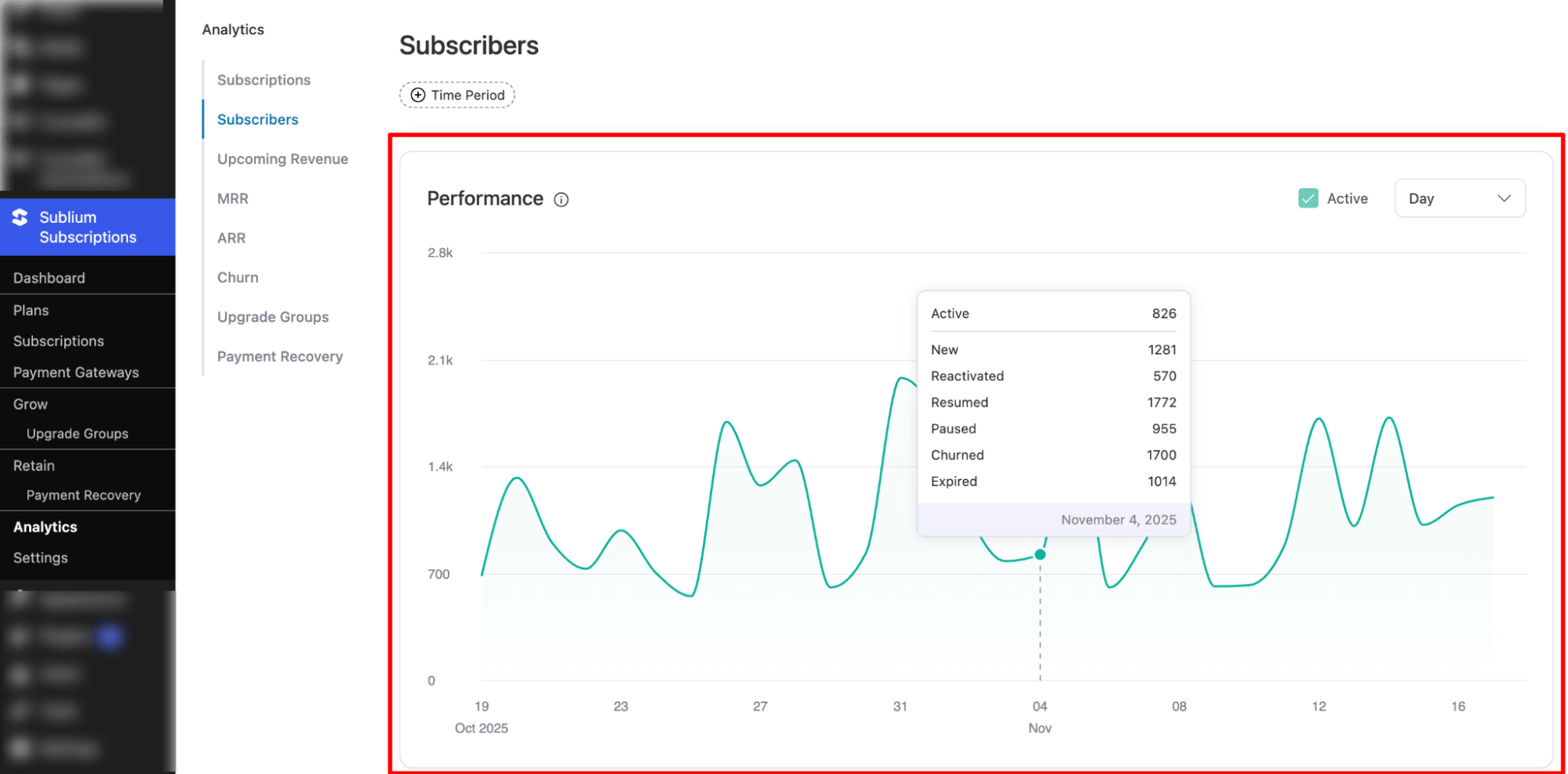1568x774 pixels.
Task: Open Payment Recovery under Analytics
Action: [280, 356]
